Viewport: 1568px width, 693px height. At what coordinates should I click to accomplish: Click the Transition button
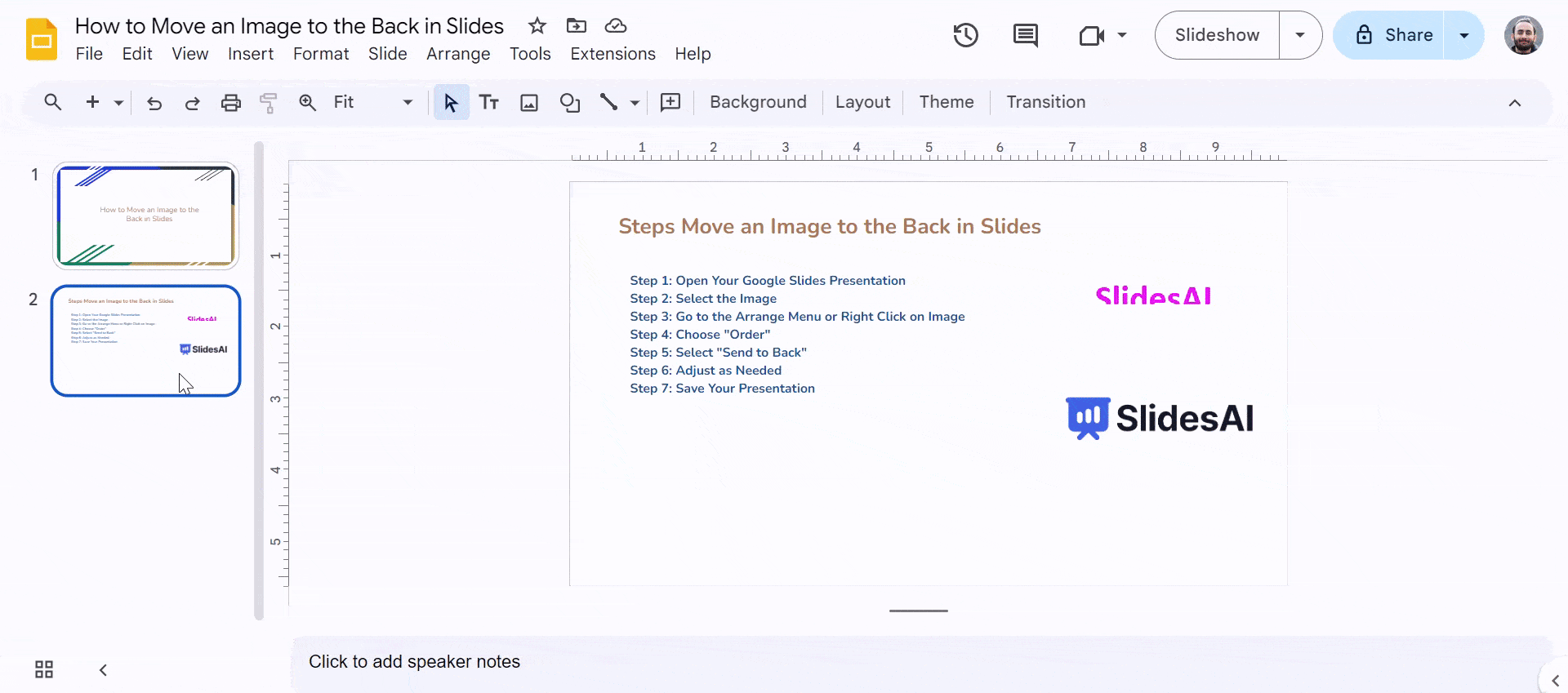point(1045,102)
